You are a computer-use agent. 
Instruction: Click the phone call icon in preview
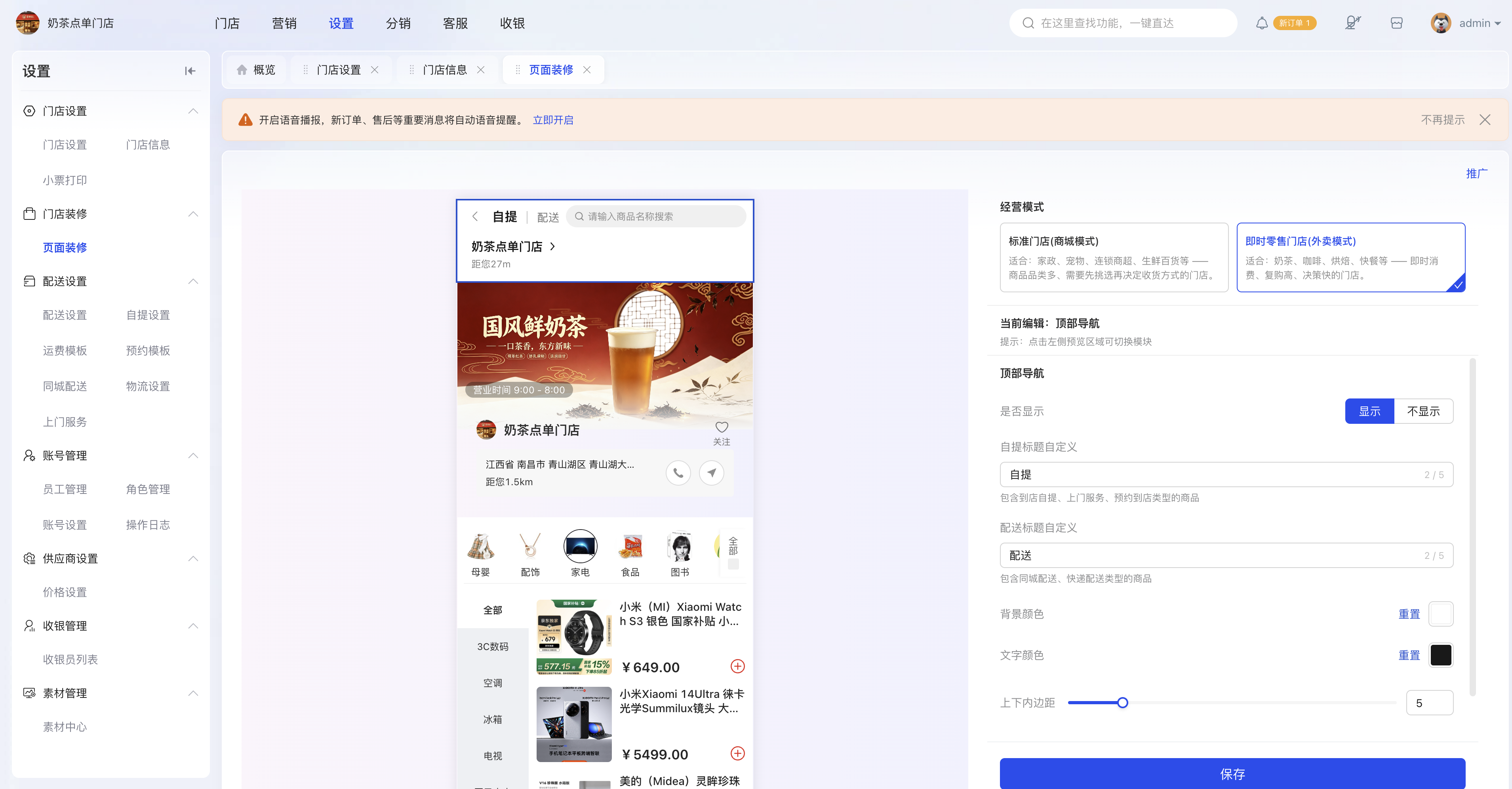[678, 473]
